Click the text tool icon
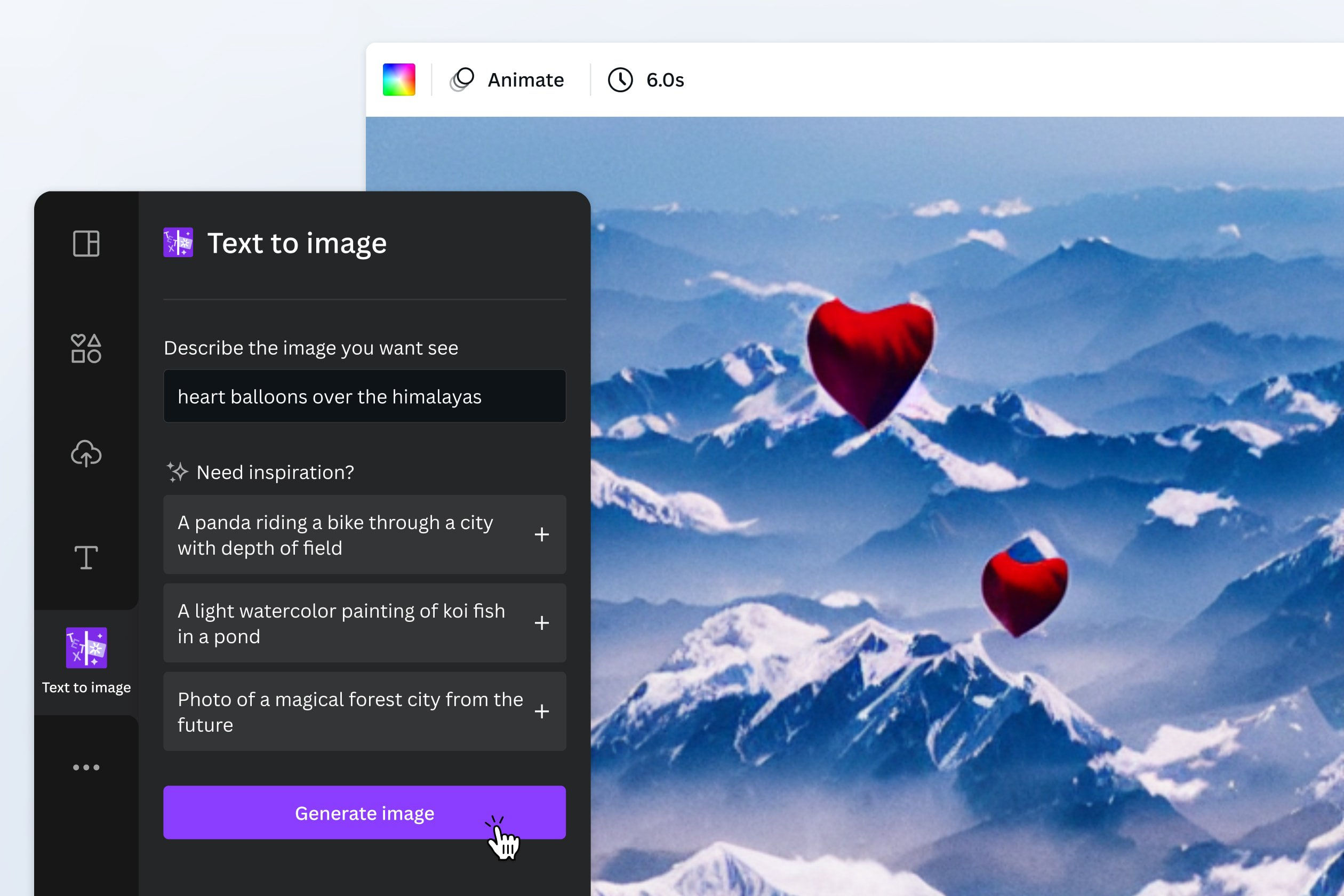The image size is (1344, 896). coord(85,556)
